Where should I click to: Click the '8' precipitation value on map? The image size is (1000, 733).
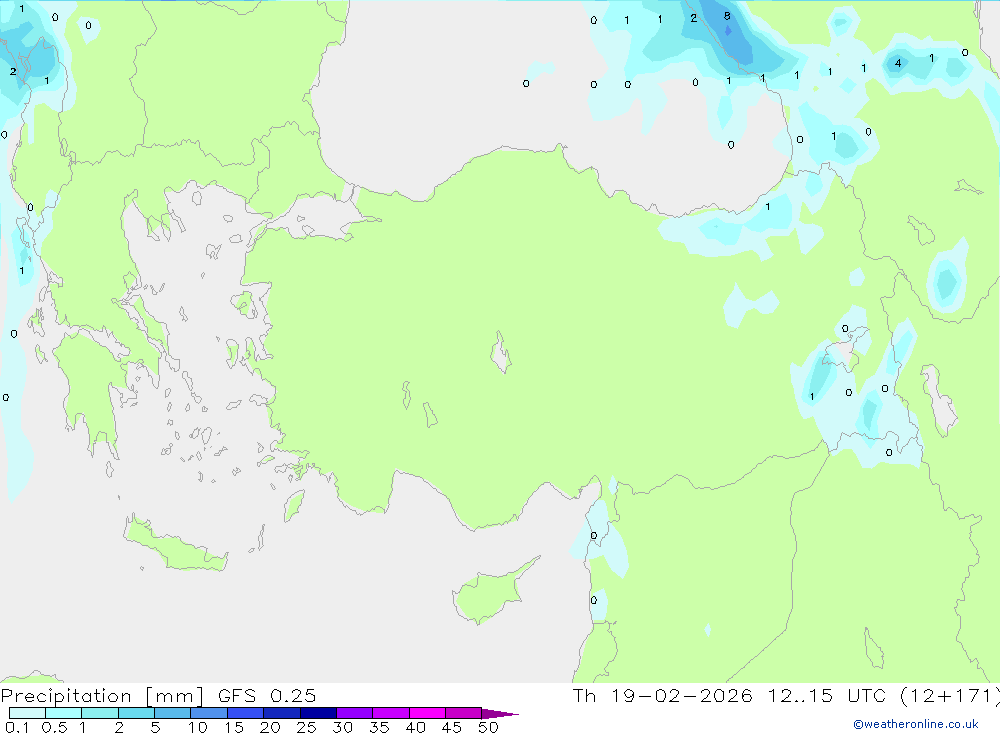tap(727, 16)
